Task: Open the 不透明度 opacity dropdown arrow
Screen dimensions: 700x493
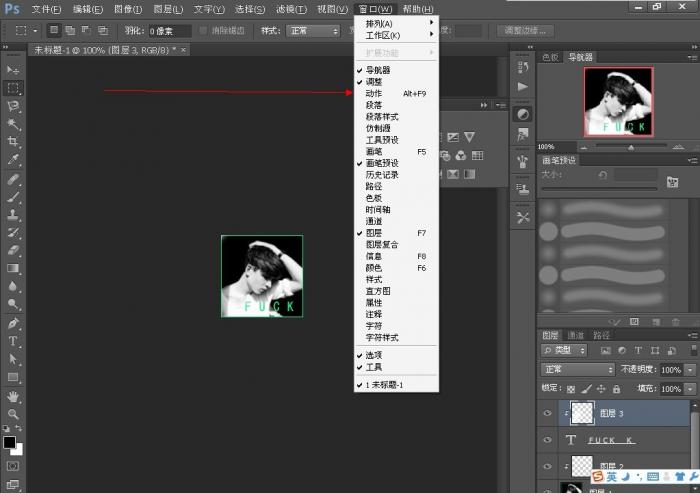Action: [x=691, y=370]
